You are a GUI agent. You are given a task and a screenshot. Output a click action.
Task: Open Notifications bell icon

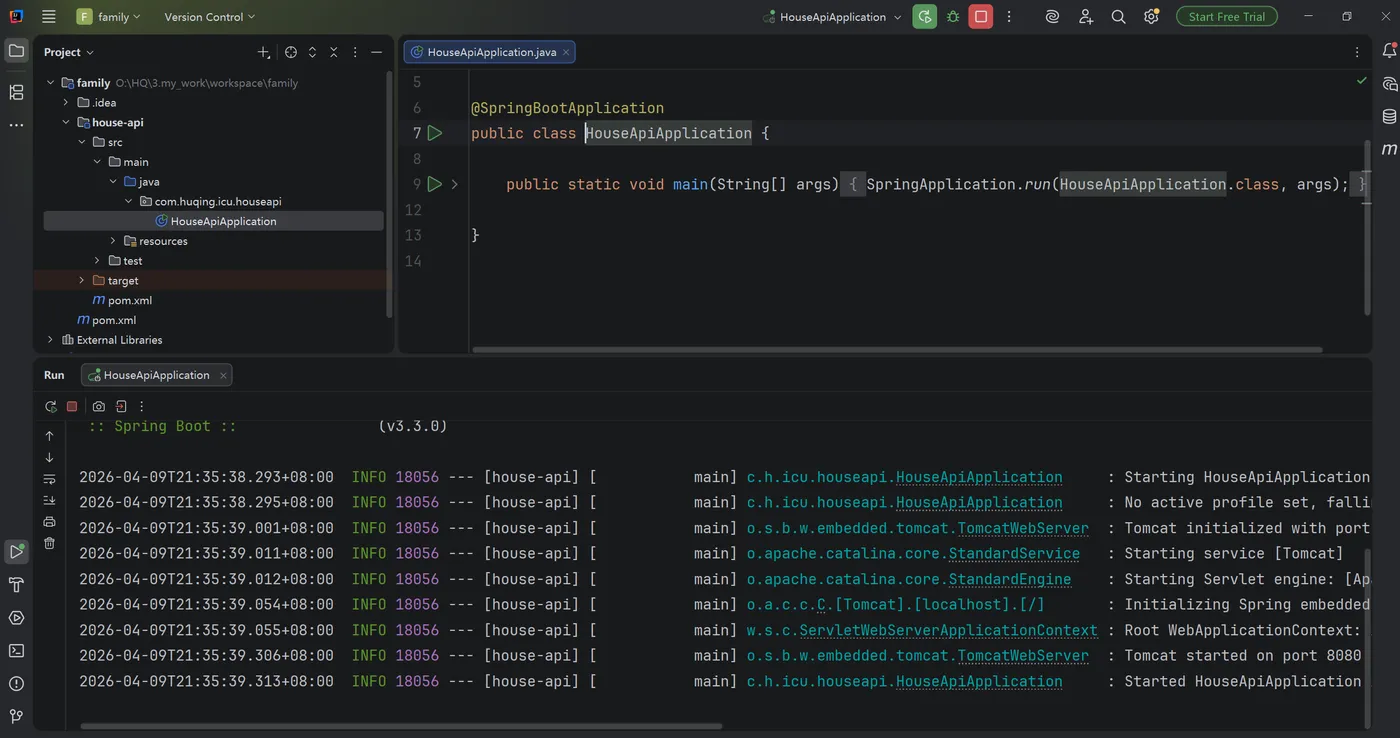(1389, 51)
